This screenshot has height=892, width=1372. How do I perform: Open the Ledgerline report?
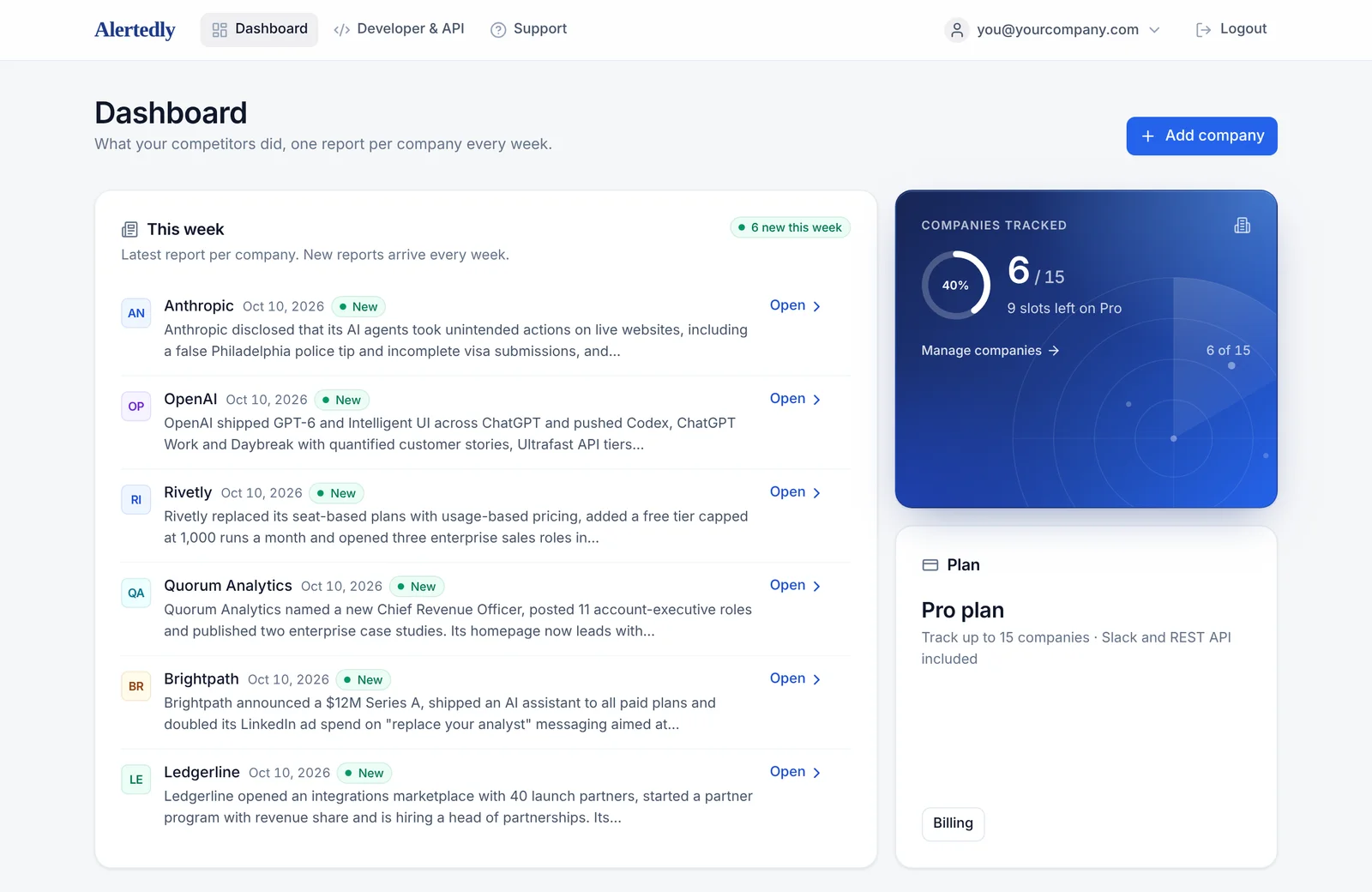click(795, 772)
